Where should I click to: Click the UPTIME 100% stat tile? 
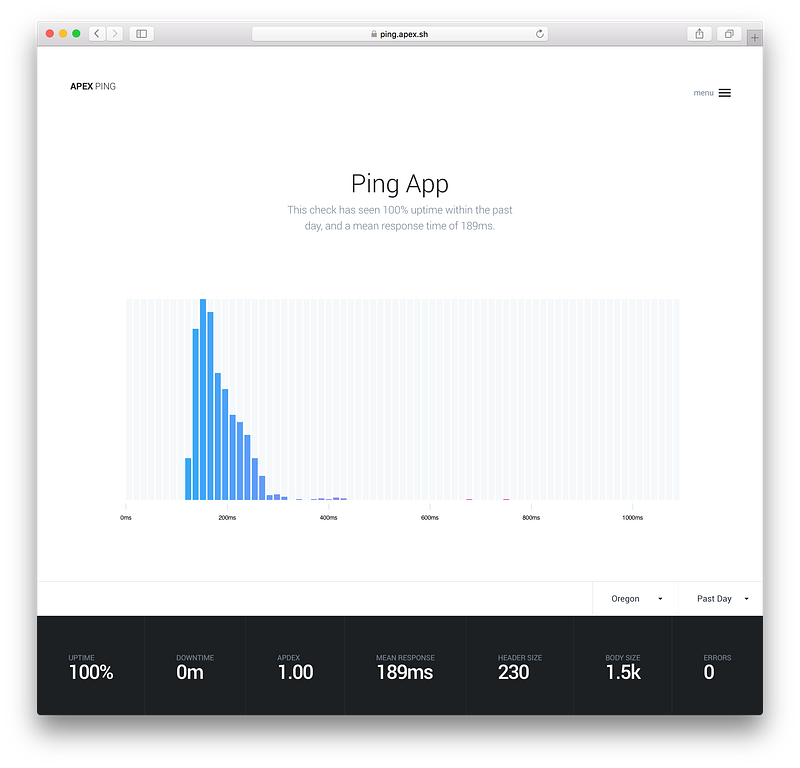(x=91, y=665)
